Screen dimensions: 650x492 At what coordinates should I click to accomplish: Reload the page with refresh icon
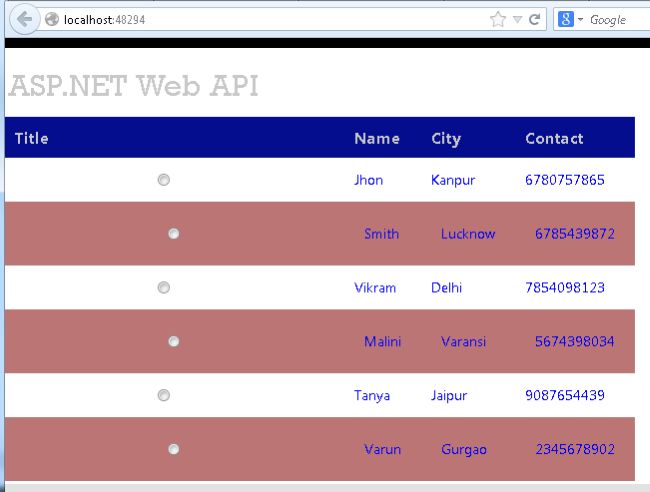coord(534,19)
